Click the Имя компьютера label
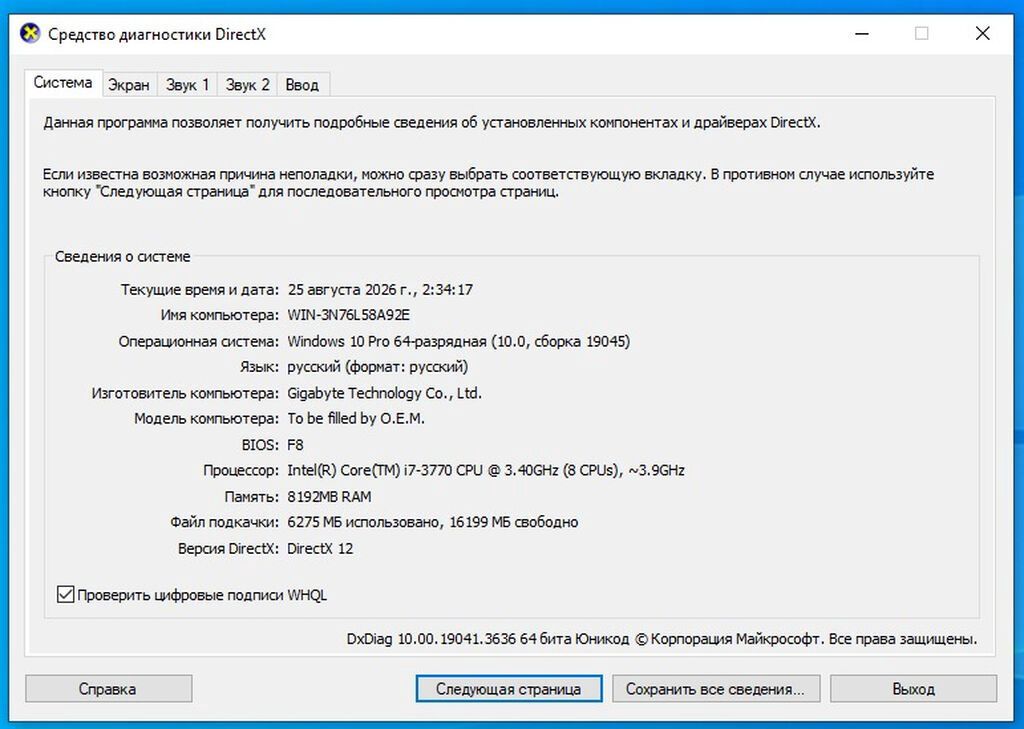The height and width of the screenshot is (729, 1024). click(219, 315)
